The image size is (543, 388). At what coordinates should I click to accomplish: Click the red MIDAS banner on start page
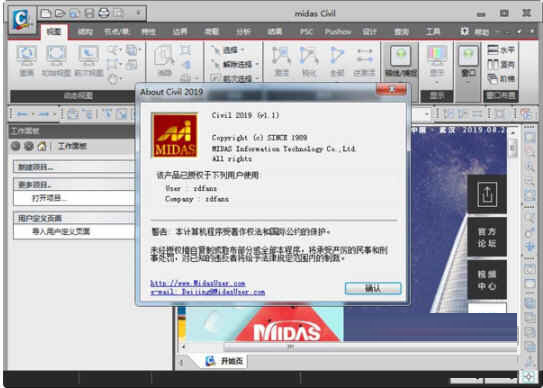click(287, 324)
